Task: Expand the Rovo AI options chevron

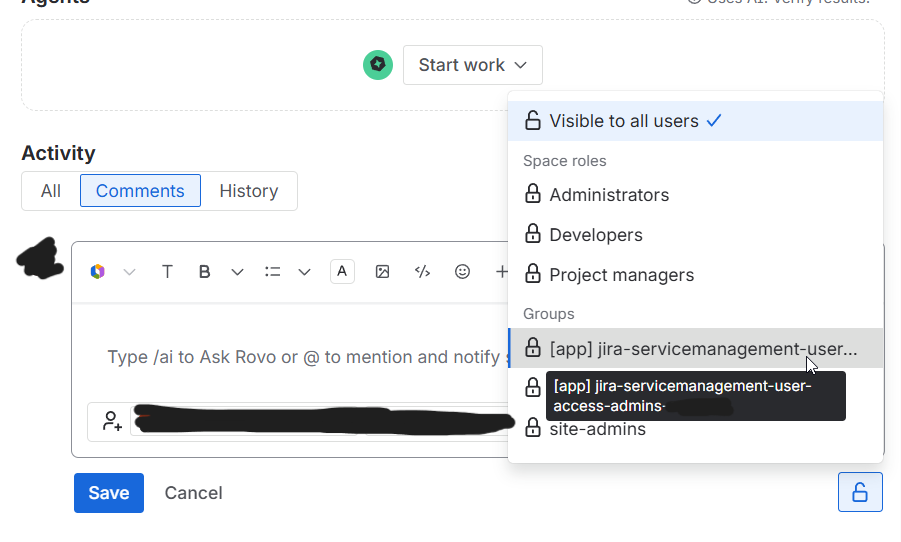Action: click(129, 272)
